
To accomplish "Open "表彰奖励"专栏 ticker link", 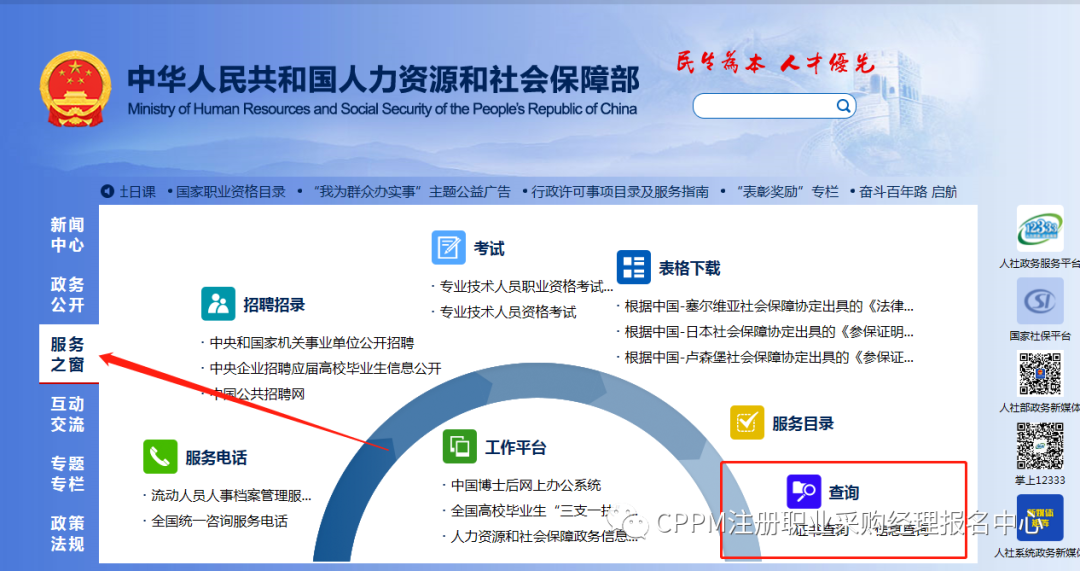I will pyautogui.click(x=787, y=192).
